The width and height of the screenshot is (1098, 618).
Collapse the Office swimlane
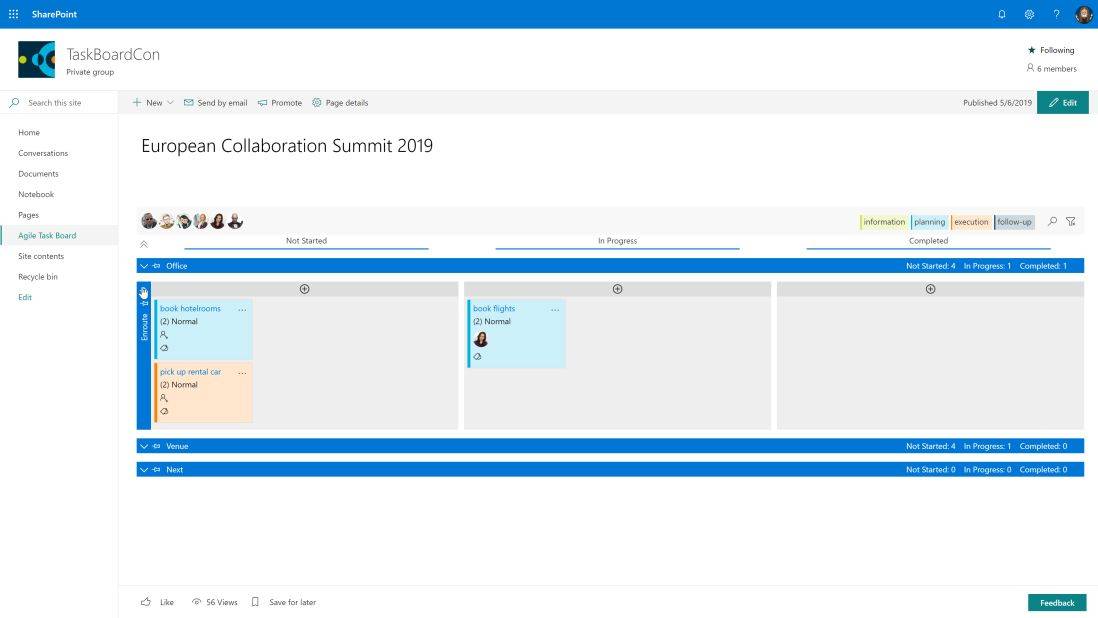click(144, 266)
